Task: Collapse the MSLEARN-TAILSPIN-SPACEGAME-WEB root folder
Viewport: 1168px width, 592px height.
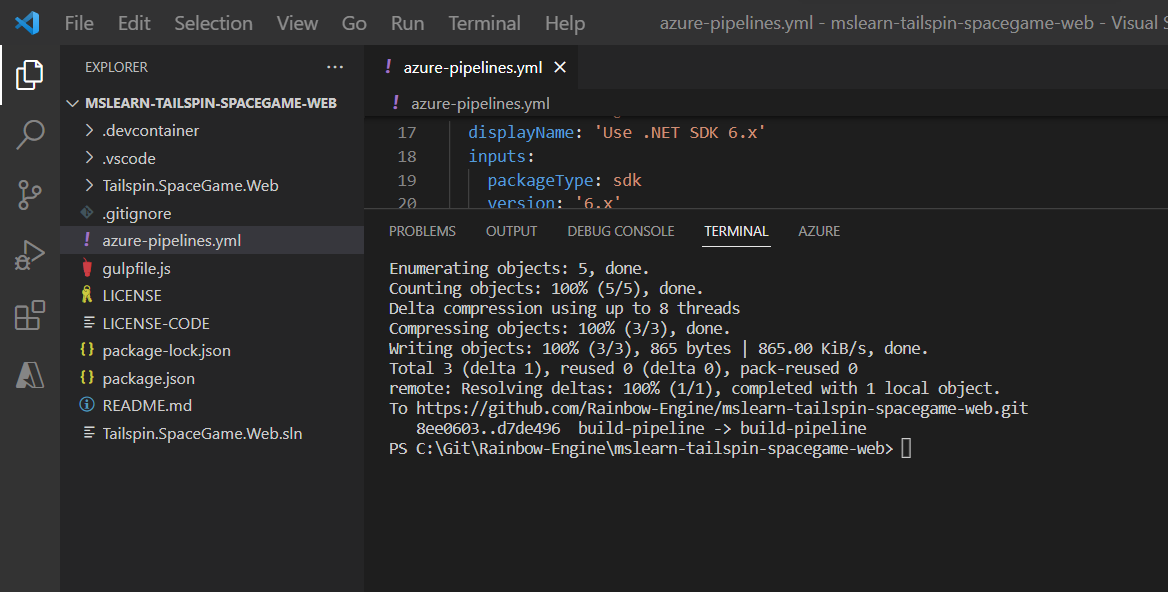Action: (x=72, y=104)
